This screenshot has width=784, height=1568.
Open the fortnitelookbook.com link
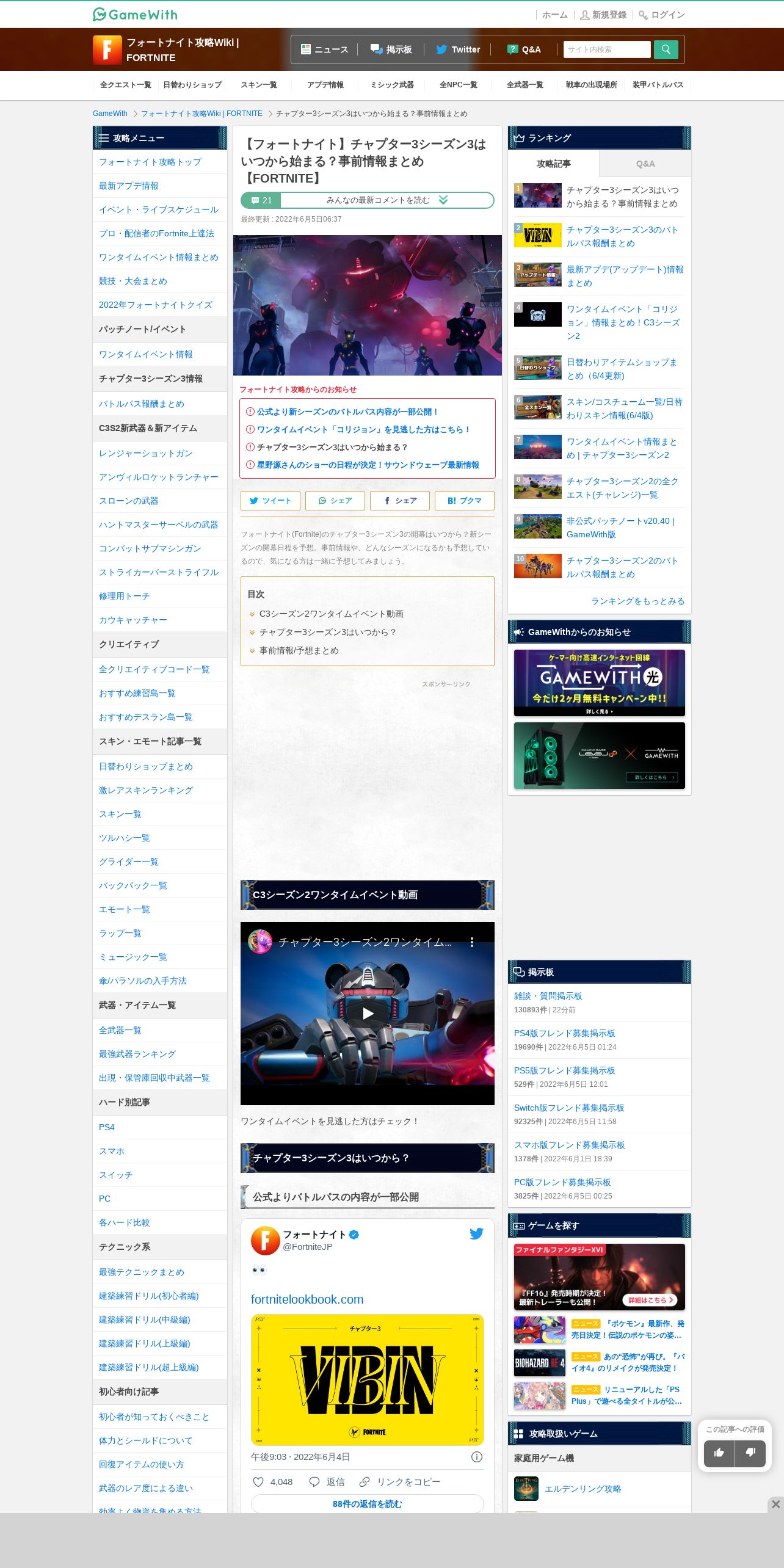point(307,1299)
